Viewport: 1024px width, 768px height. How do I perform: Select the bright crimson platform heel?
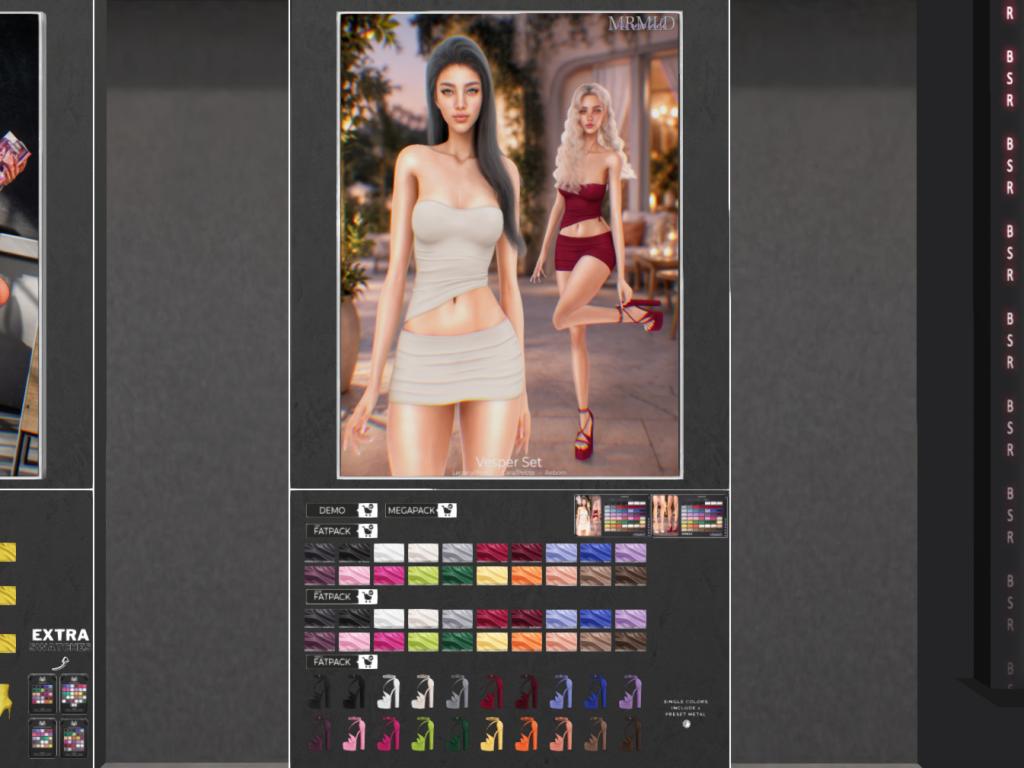pyautogui.click(x=492, y=692)
